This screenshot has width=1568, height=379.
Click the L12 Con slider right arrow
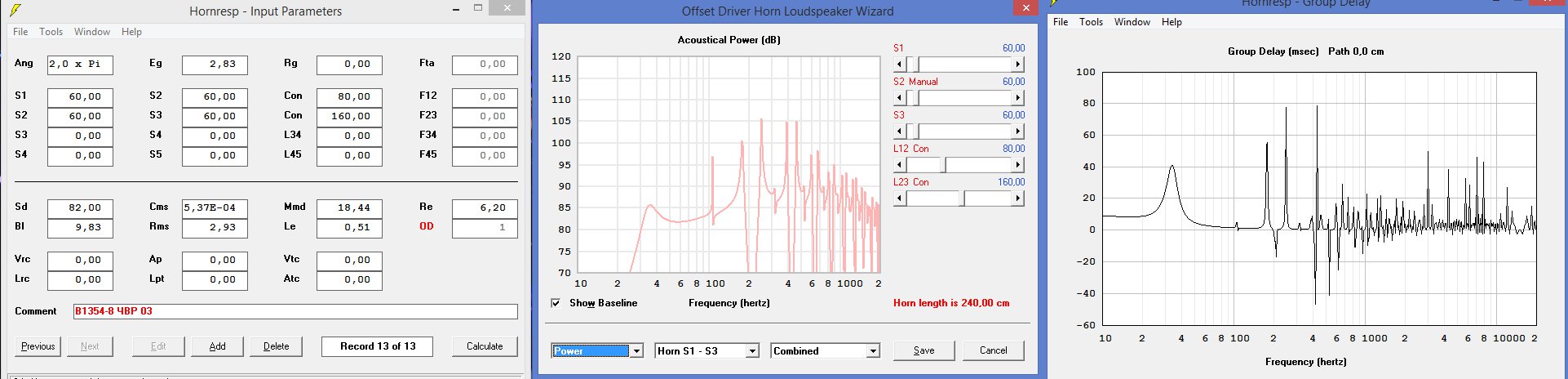(1017, 165)
